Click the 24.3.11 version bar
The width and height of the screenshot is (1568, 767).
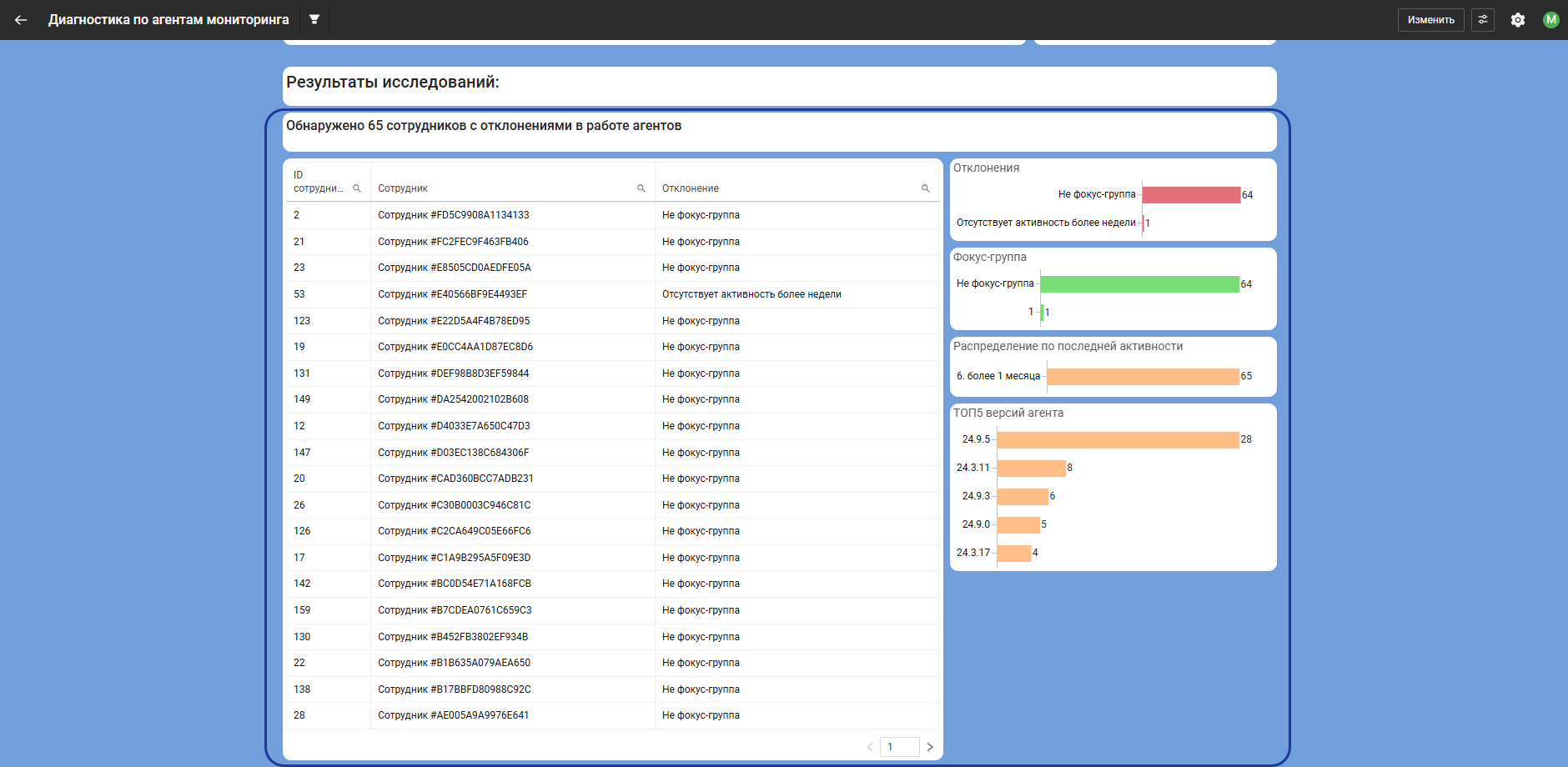1032,469
